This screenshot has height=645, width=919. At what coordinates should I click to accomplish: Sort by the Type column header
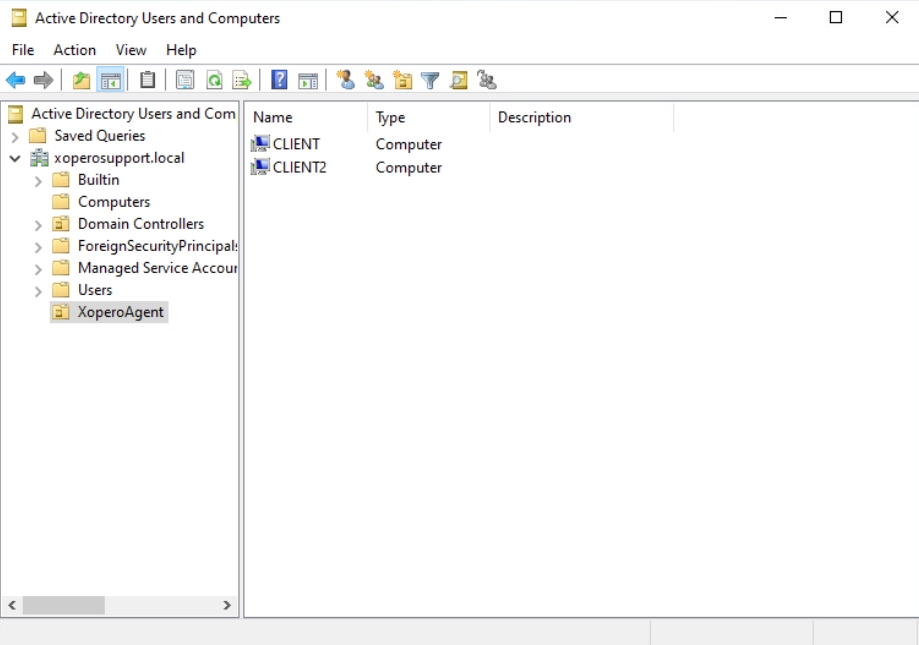coord(389,117)
